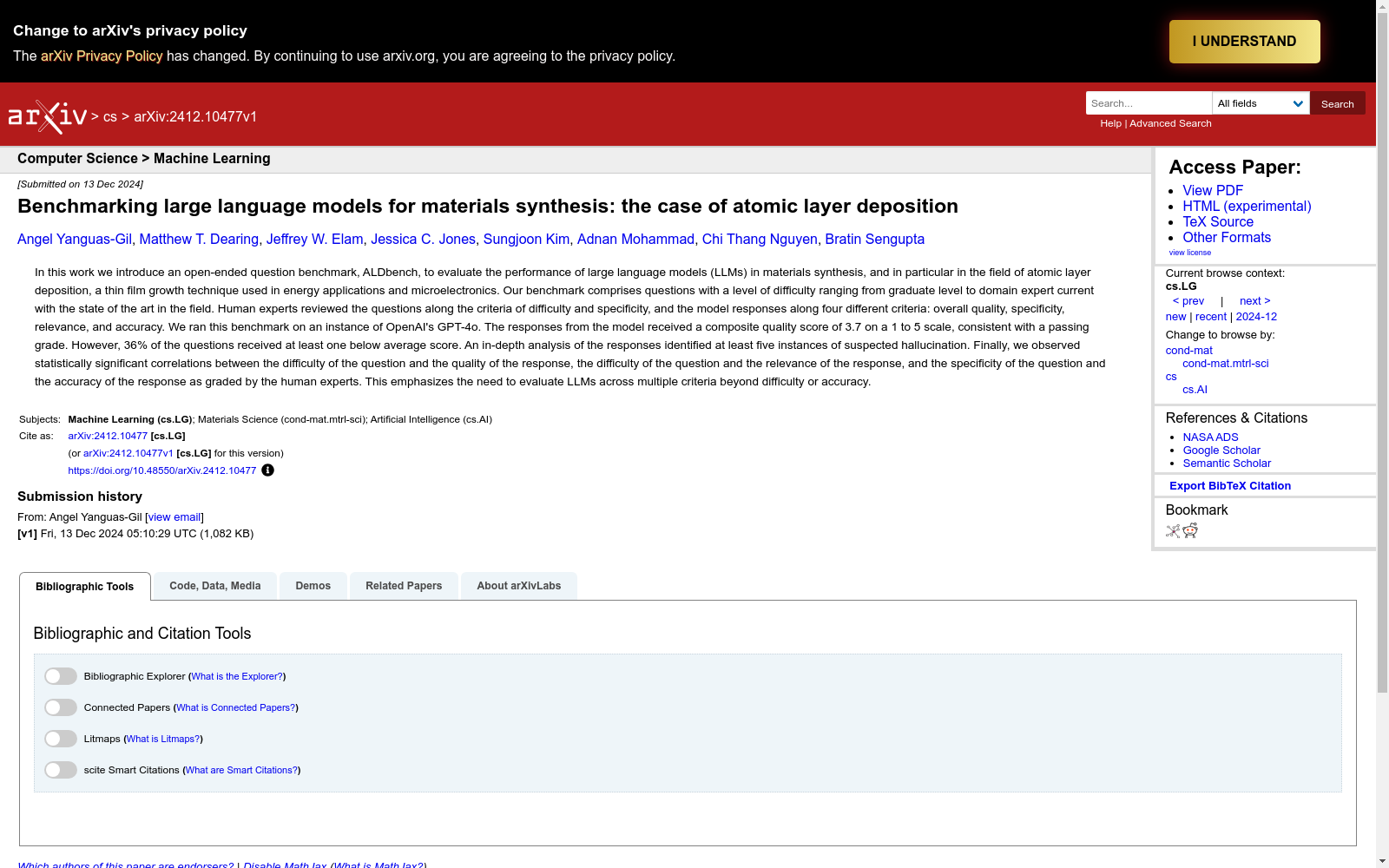Click Export BibTeX Citation
Screen dimensions: 1389x868
[x=1230, y=486]
